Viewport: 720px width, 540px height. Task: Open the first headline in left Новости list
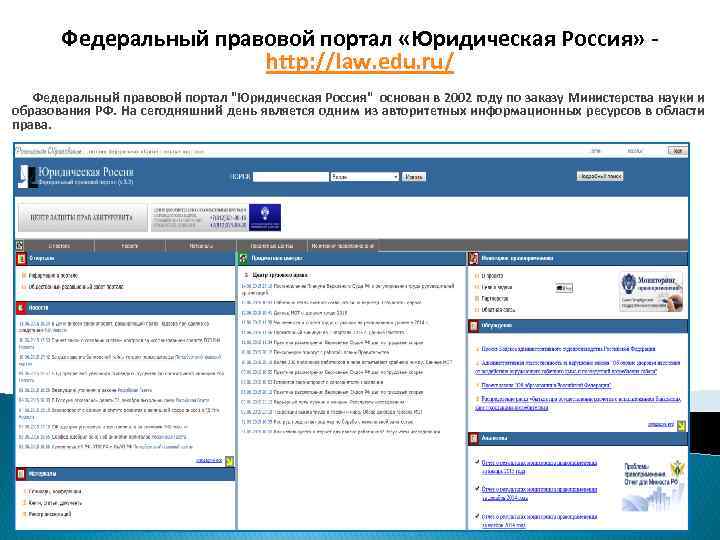pyautogui.click(x=114, y=326)
